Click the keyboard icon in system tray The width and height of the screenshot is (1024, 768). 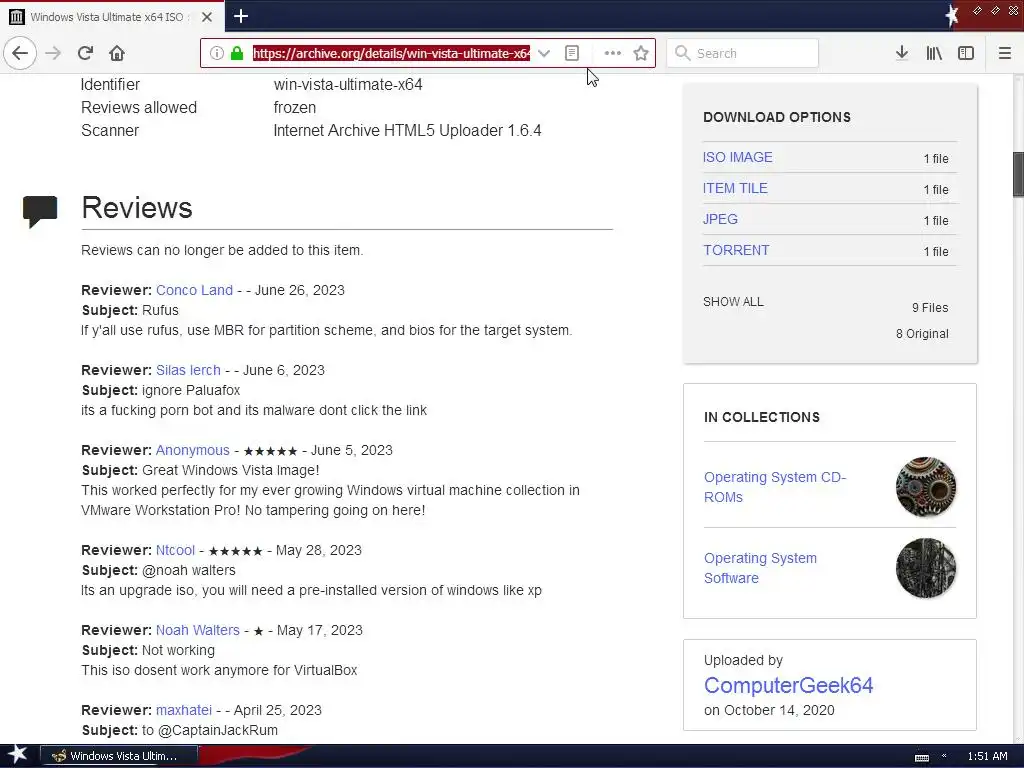tap(921, 758)
